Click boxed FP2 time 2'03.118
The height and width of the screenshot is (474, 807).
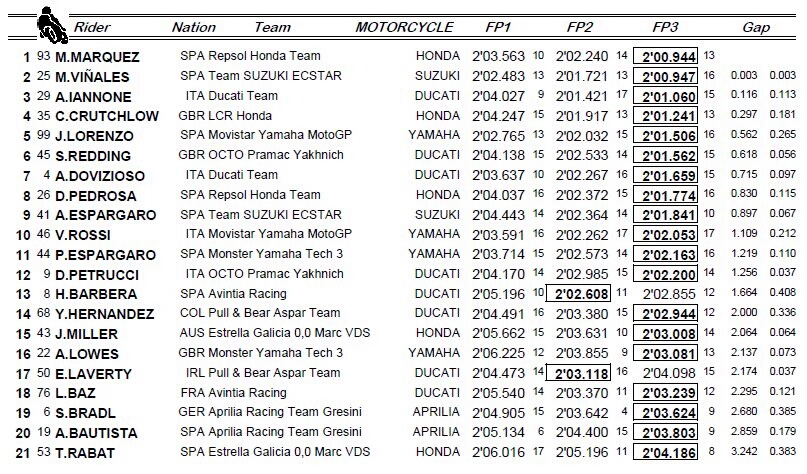(578, 370)
